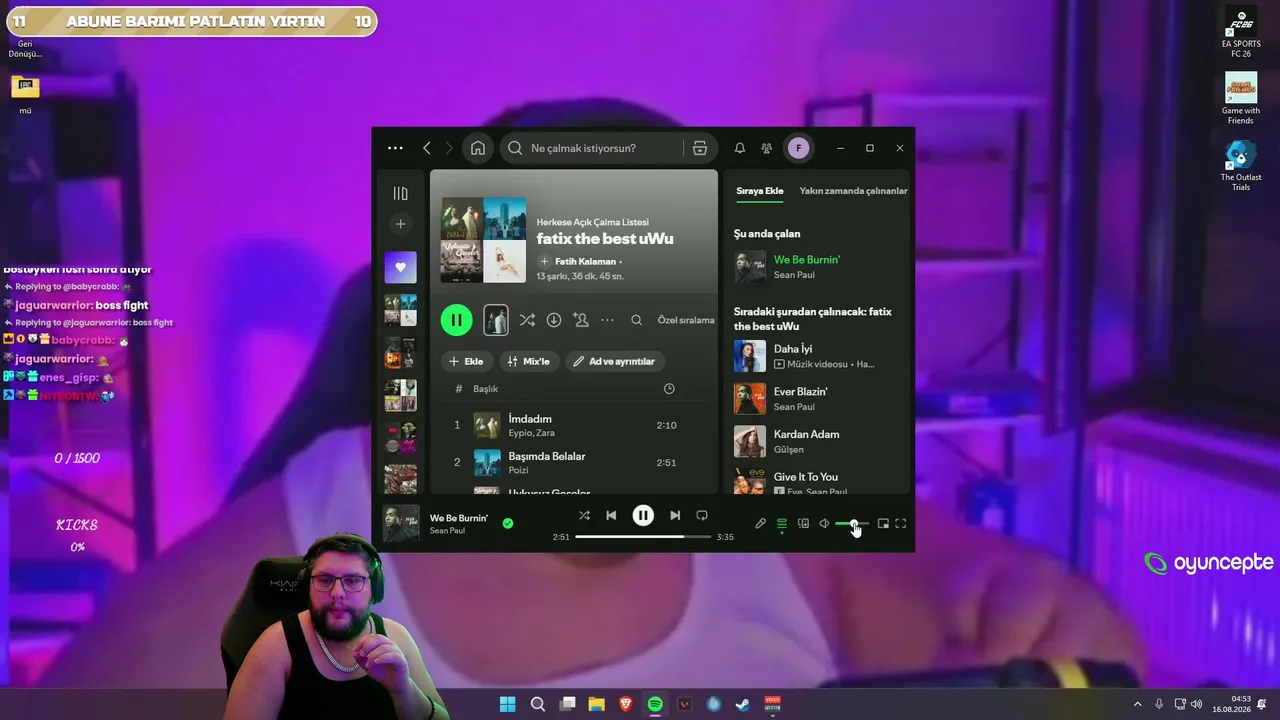
Task: Toggle repeat mode
Action: click(x=702, y=515)
